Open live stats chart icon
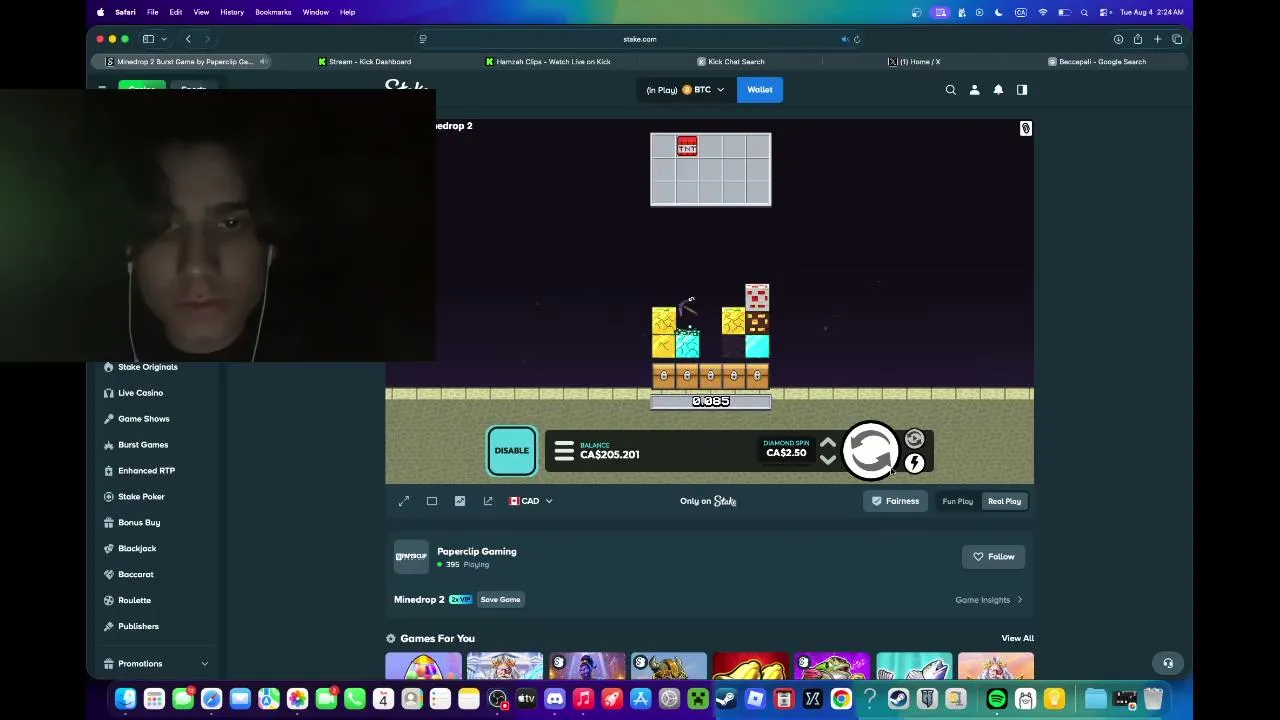Viewport: 1280px width, 720px height. (x=460, y=501)
